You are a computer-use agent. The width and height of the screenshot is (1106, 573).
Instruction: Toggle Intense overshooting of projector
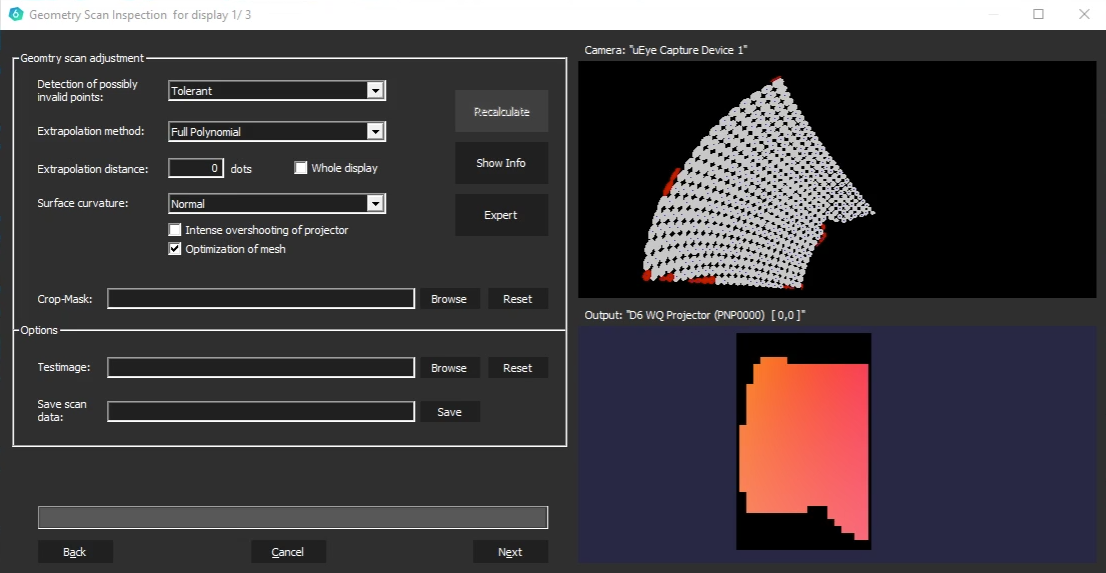point(175,230)
